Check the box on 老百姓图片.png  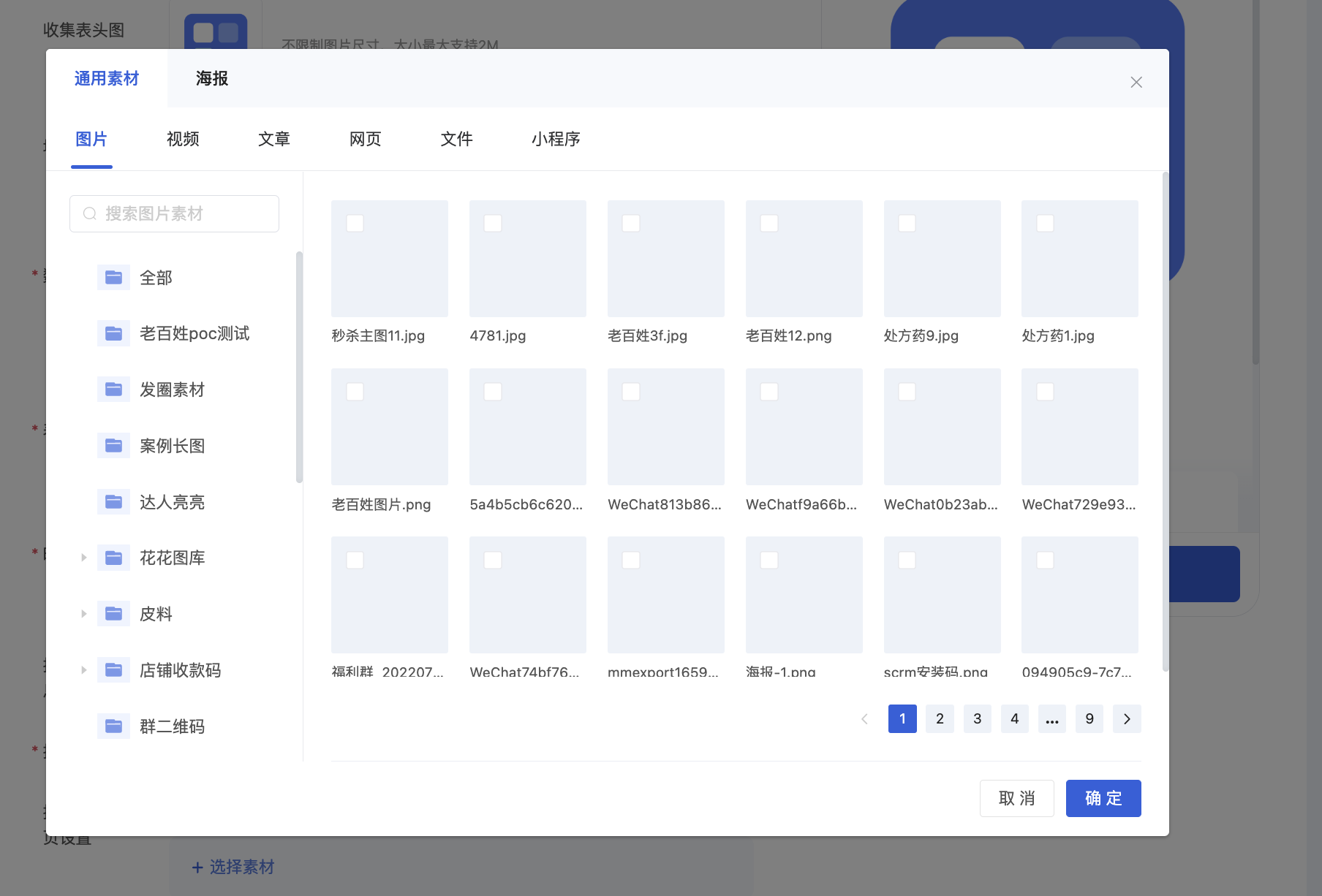[355, 392]
